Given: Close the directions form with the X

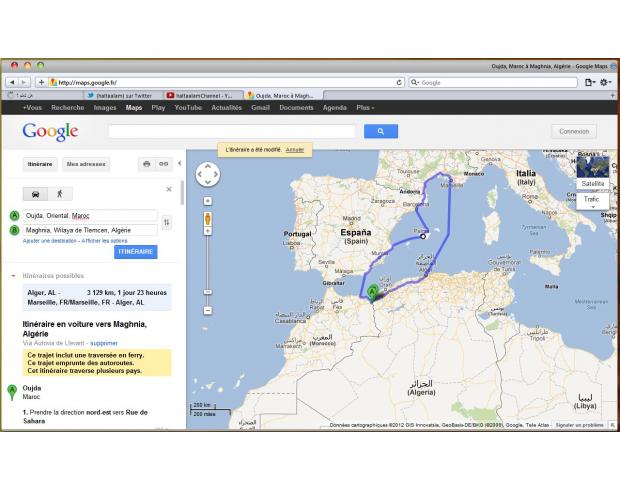Looking at the screenshot, I should [x=169, y=189].
